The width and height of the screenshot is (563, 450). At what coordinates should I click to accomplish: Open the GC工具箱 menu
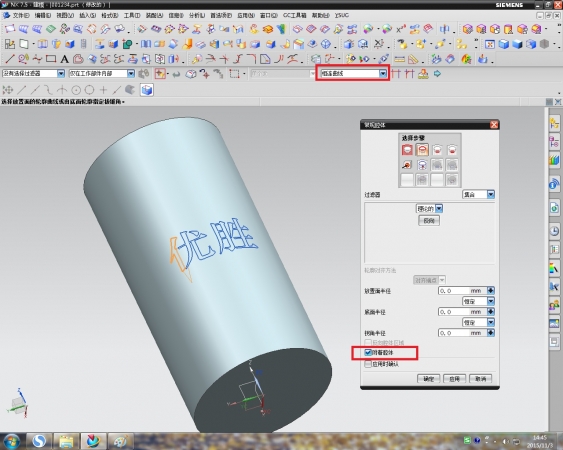(294, 15)
